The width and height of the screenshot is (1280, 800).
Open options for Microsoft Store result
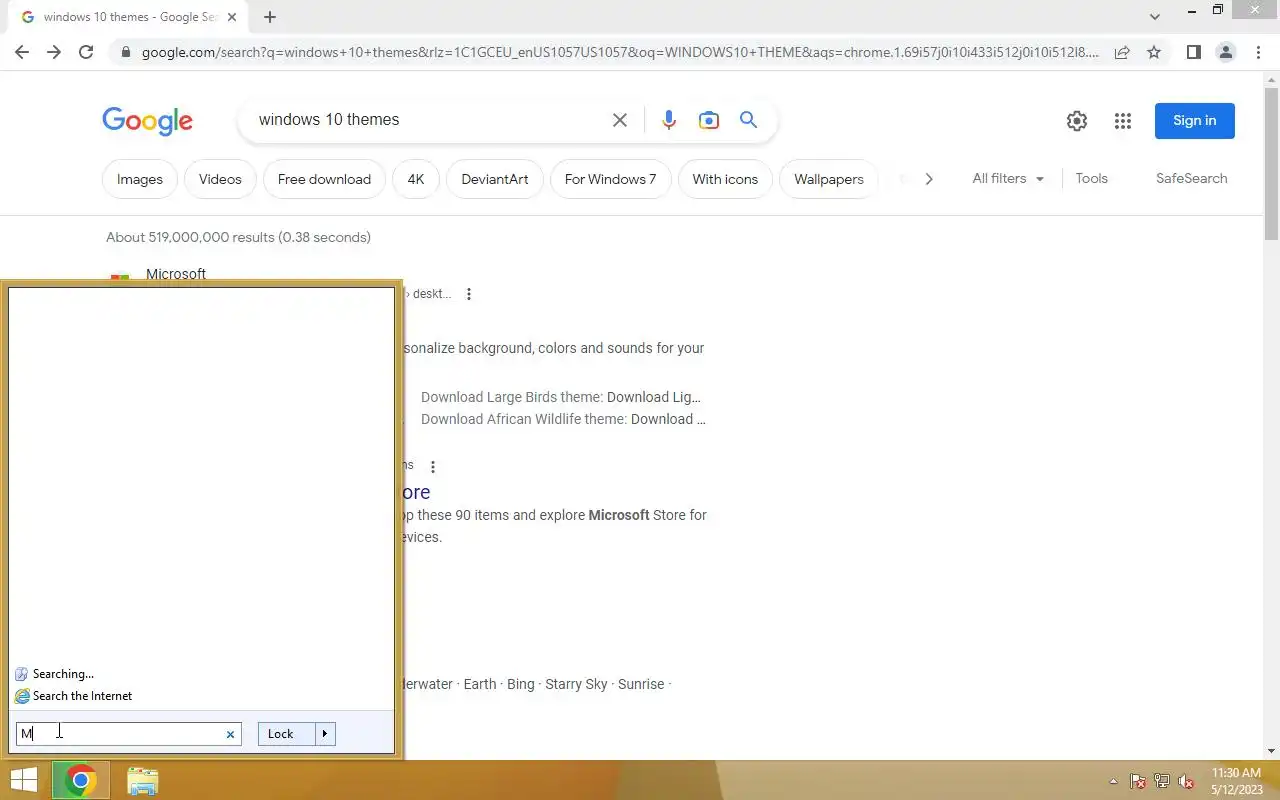click(x=433, y=467)
